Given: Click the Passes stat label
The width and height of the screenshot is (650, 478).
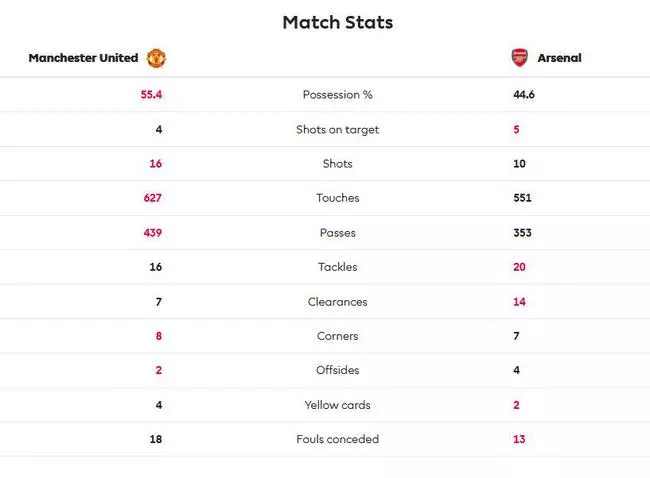Looking at the screenshot, I should click(x=337, y=233).
